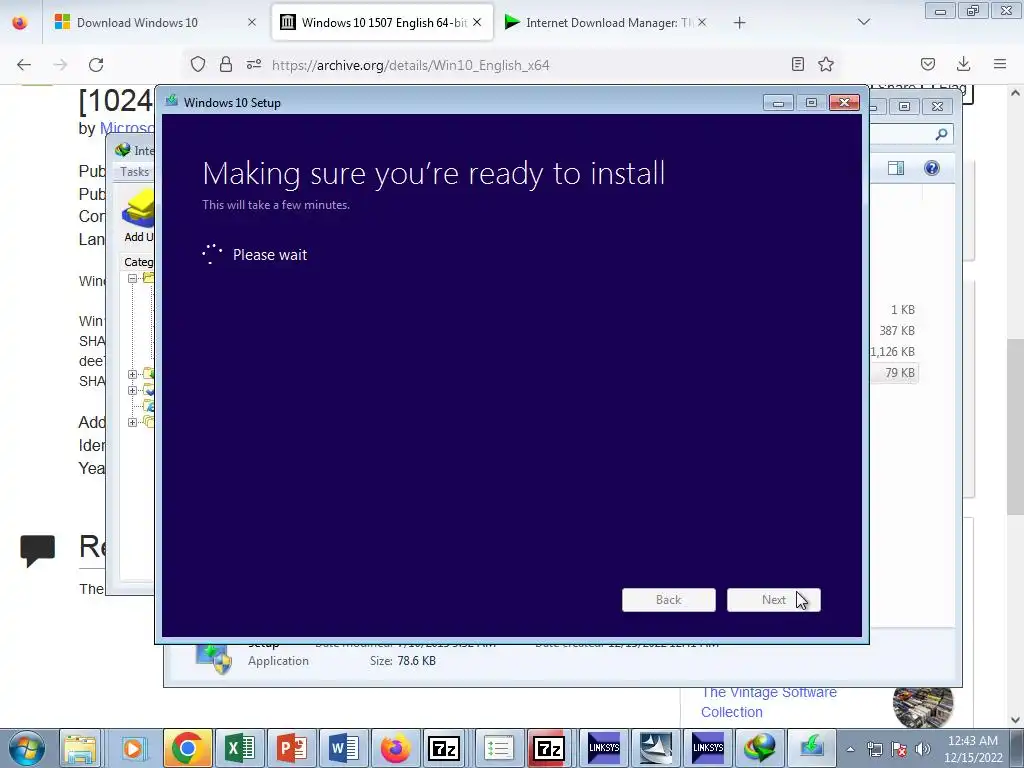Launch Windows Media Player from taskbar
This screenshot has height=768, width=1024.
click(133, 748)
